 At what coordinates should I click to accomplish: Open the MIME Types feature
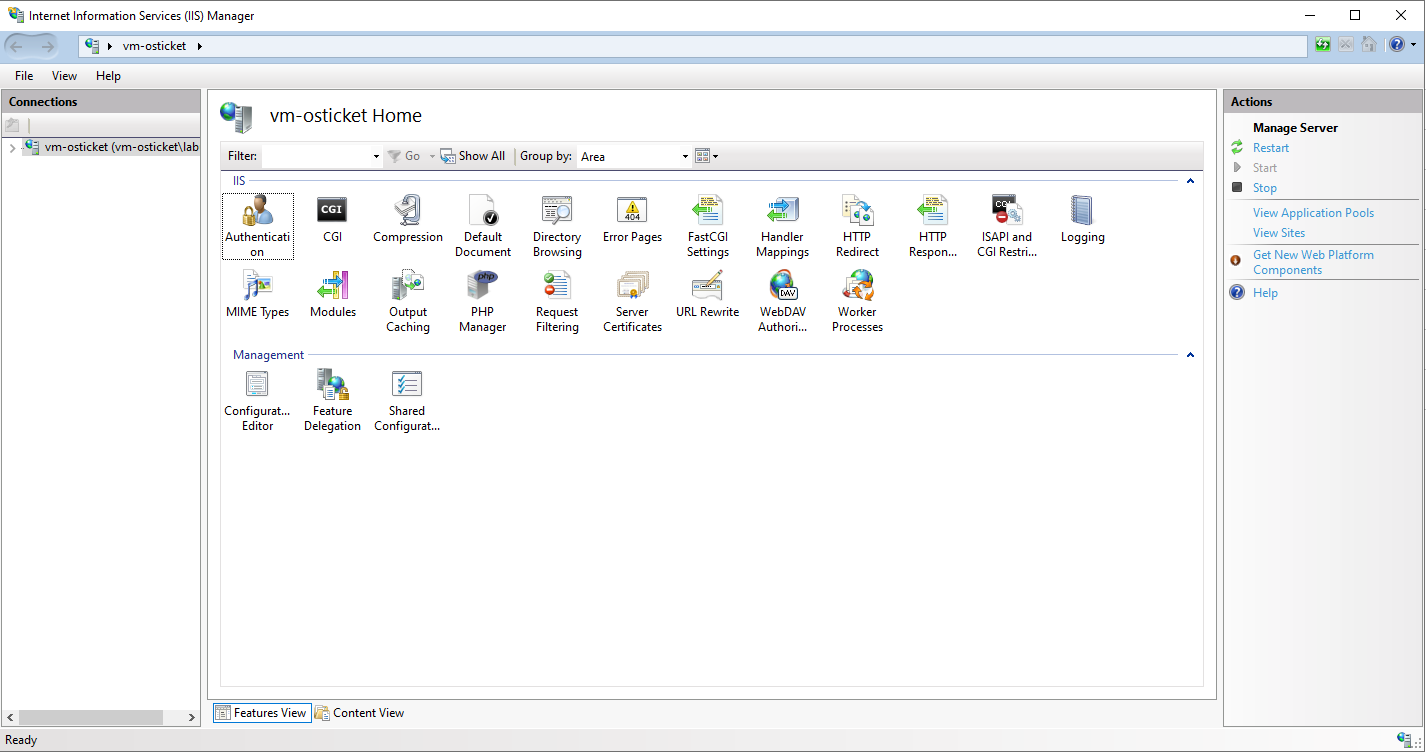click(x=258, y=294)
